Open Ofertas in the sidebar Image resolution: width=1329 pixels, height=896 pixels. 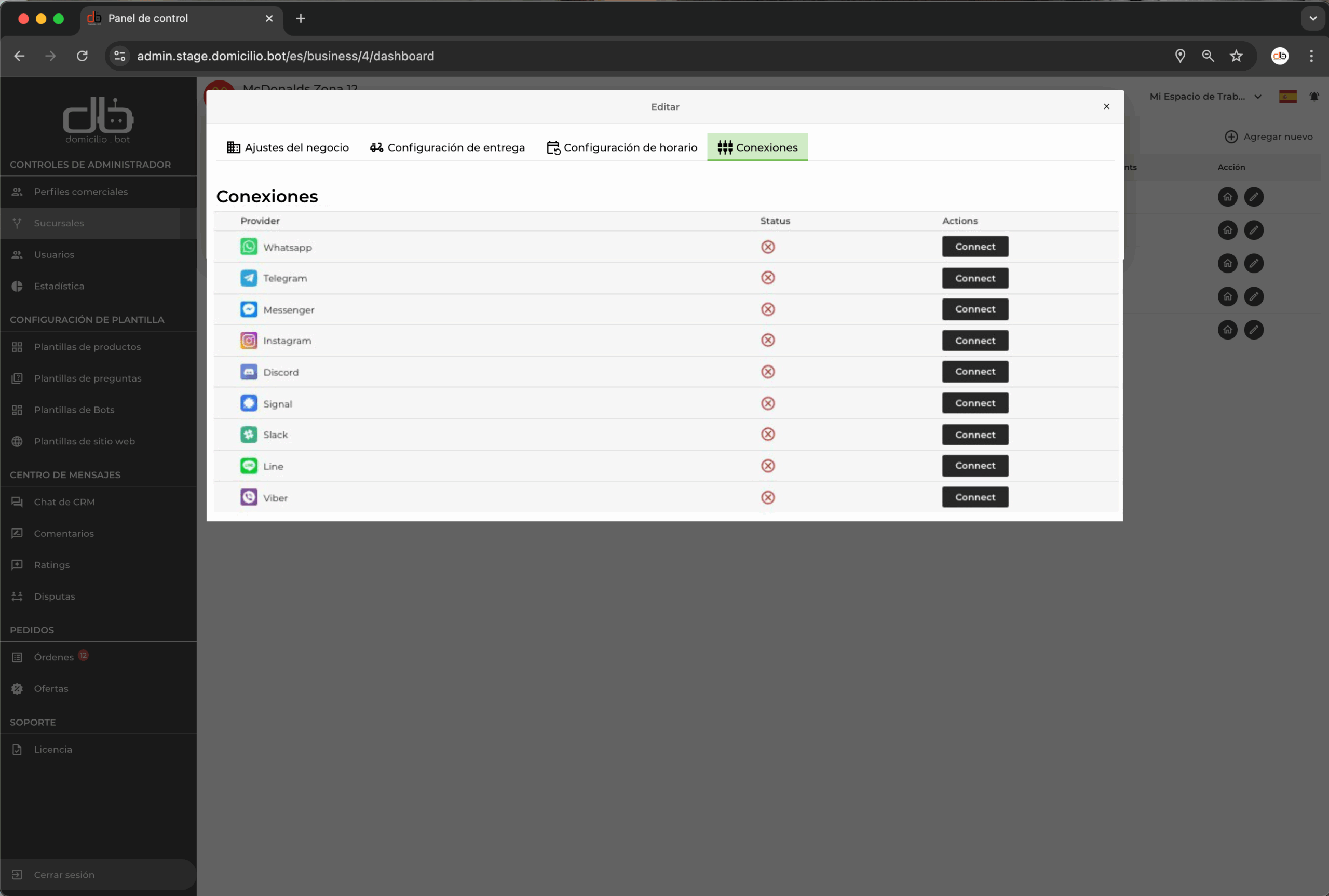[98, 688]
